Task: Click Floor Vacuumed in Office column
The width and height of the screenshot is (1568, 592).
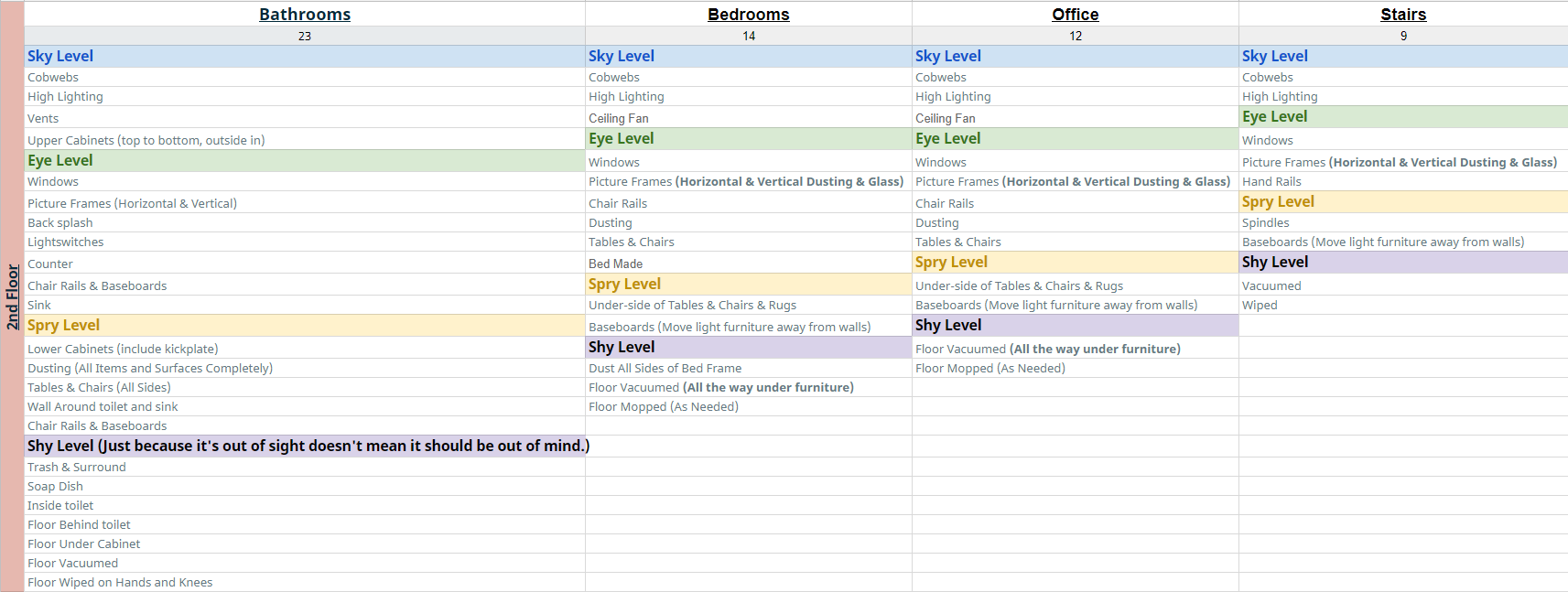Action: point(1076,349)
